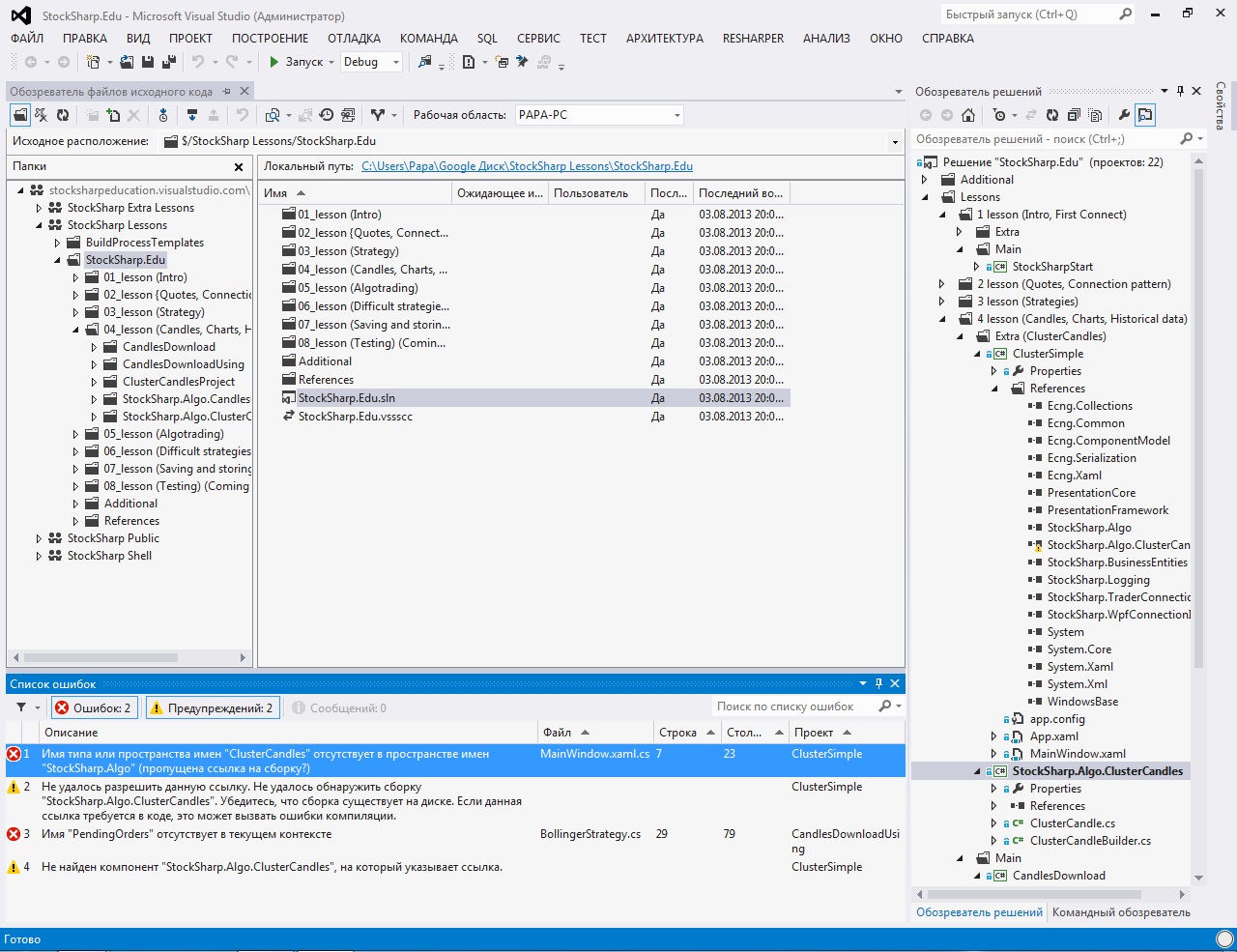Expand the StockSharp Public node
Screen dimensions: 1237x952
(39, 538)
